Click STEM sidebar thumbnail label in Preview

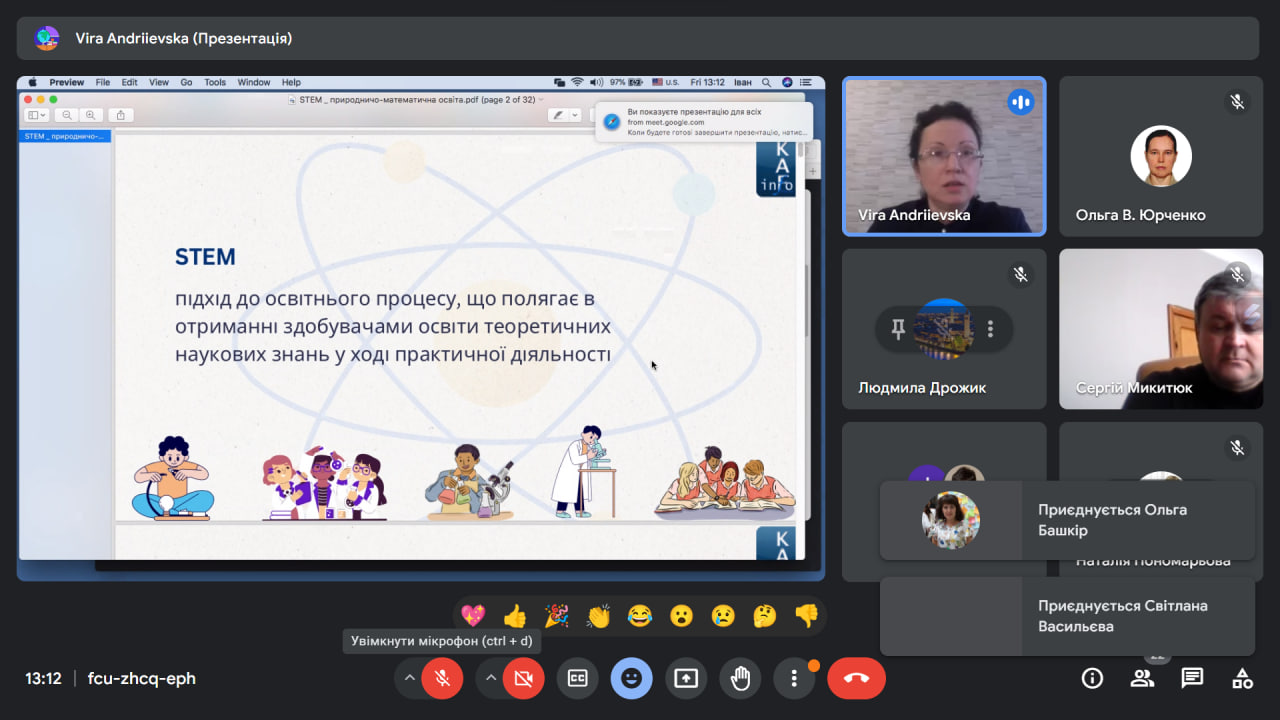coord(65,136)
